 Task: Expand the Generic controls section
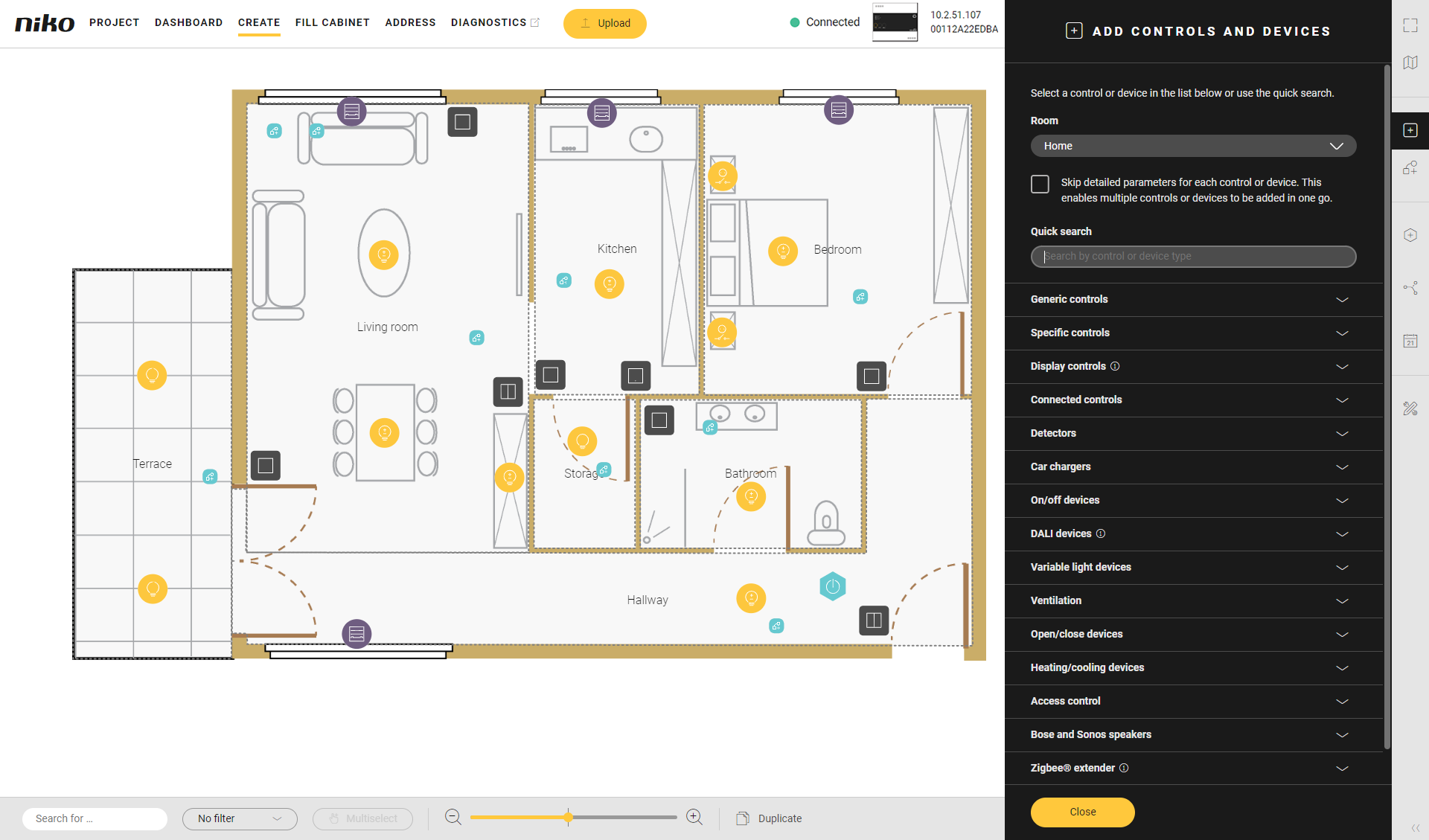pyautogui.click(x=1193, y=299)
